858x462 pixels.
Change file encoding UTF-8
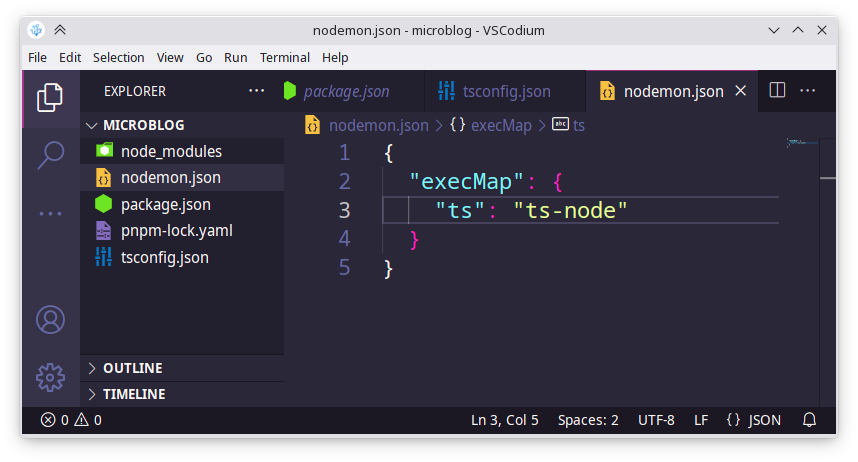(x=656, y=420)
